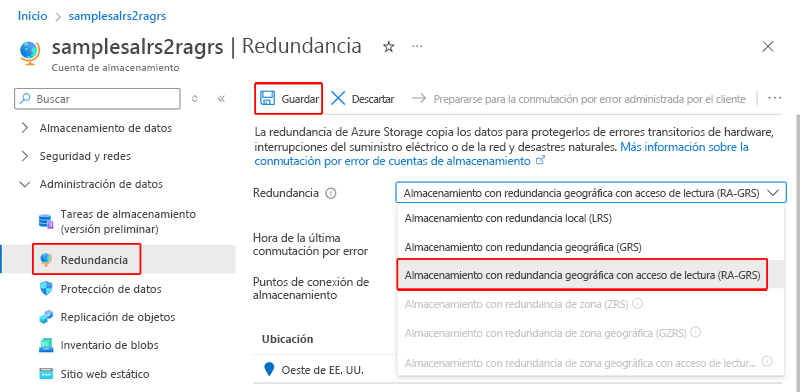
Task: Open Sitio web estático icon
Action: pos(46,374)
